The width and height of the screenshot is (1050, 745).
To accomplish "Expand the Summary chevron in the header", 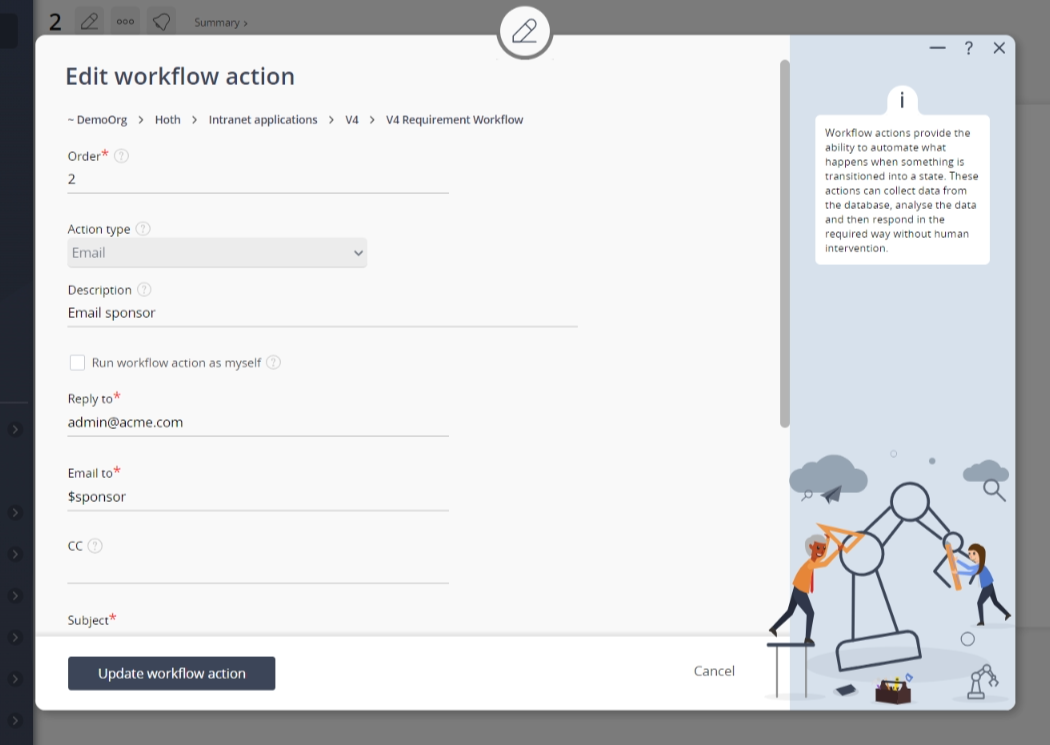I will point(220,22).
